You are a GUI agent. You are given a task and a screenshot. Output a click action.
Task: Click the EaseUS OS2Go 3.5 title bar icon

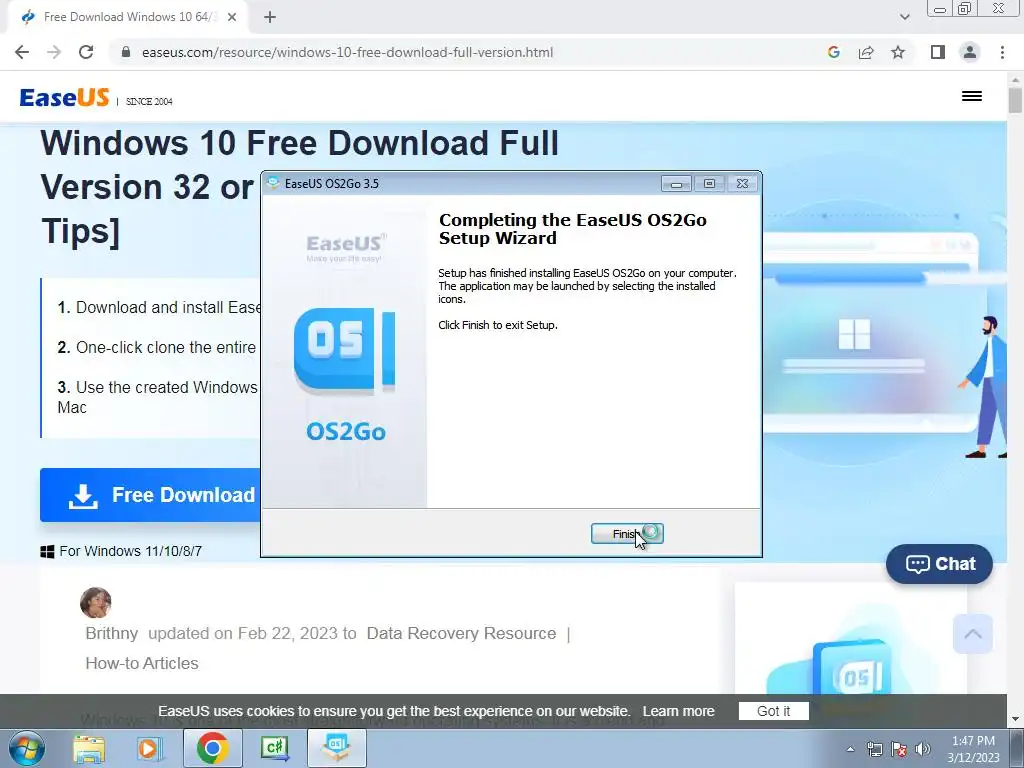(x=273, y=183)
